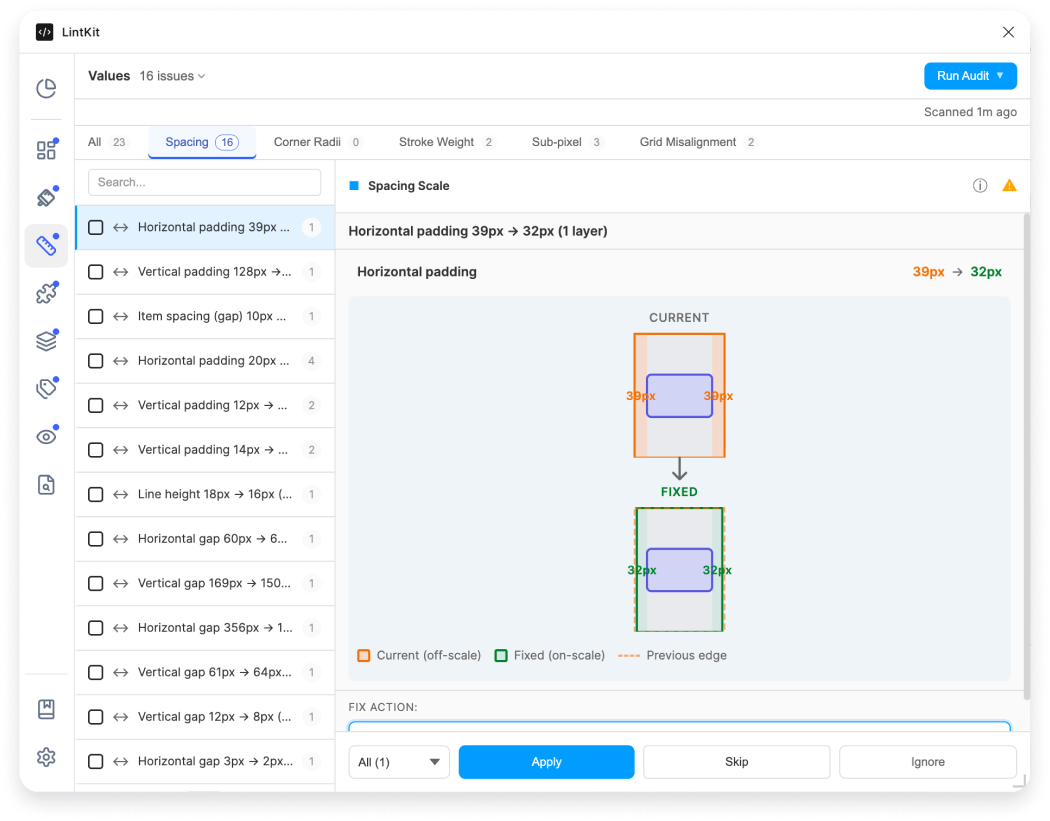1050x821 pixels.
Task: Click the info icon beside Spacing Scale
Action: click(x=980, y=185)
